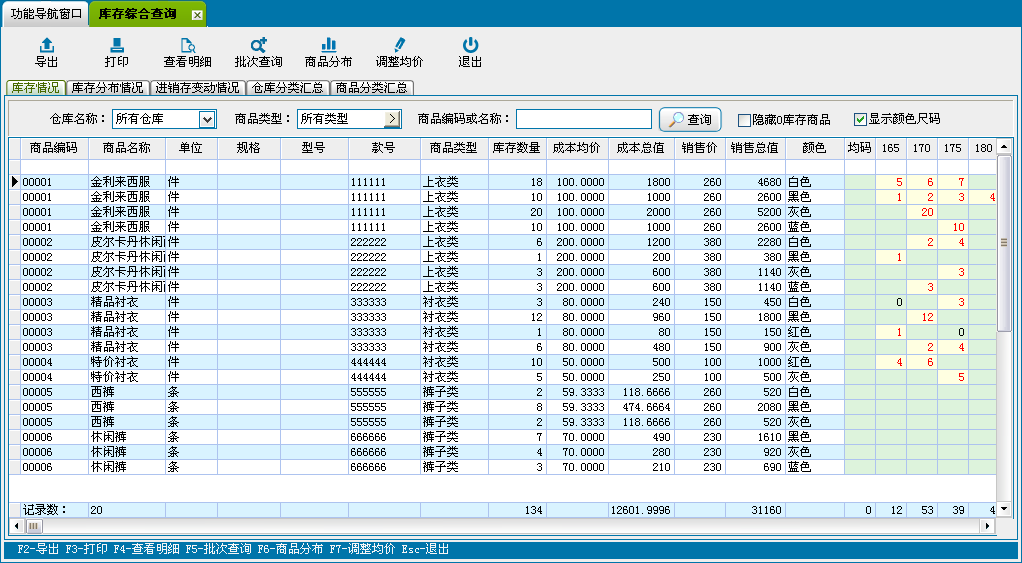The width and height of the screenshot is (1022, 563).
Task: Click horizontal scrollbar left arrow
Action: pyautogui.click(x=18, y=526)
